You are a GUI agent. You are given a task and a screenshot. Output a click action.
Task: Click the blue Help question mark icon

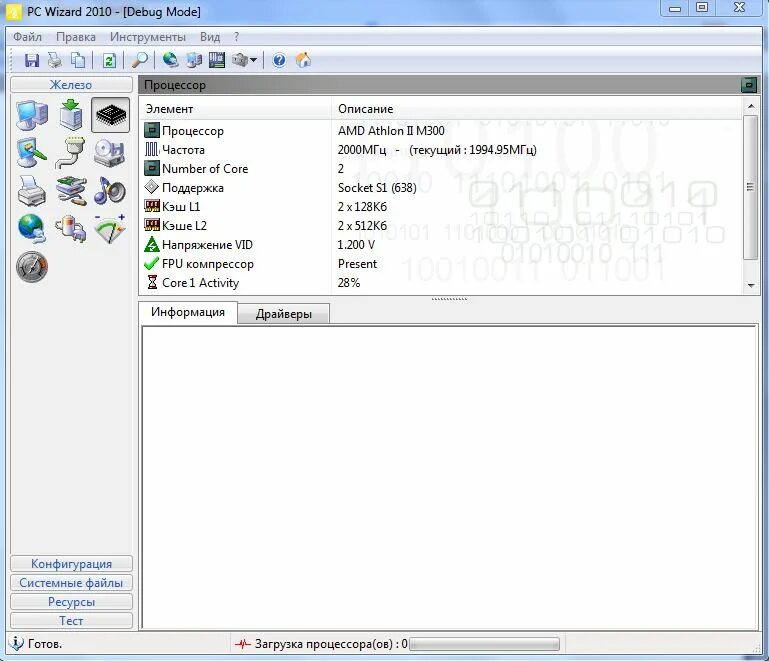[280, 60]
